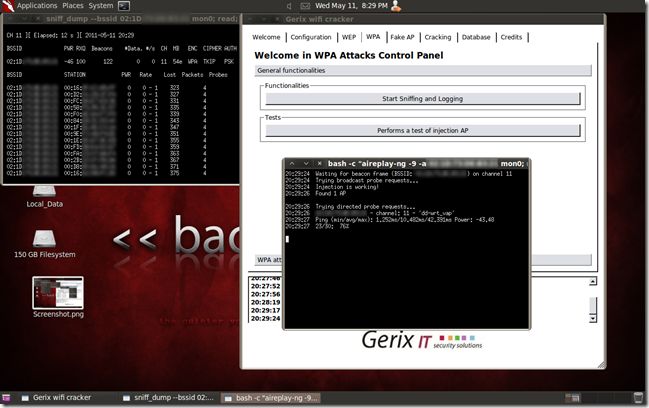This screenshot has height=408, width=649.
Task: Open the mail envelope indicator
Action: pos(305,6)
